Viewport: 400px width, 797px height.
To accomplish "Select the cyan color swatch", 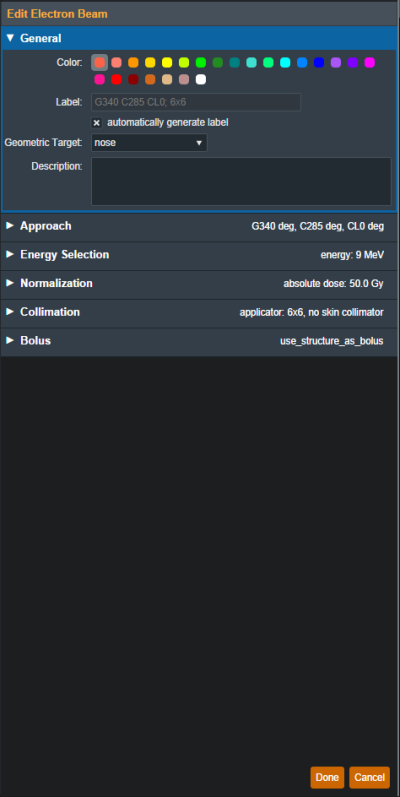I will pos(285,63).
